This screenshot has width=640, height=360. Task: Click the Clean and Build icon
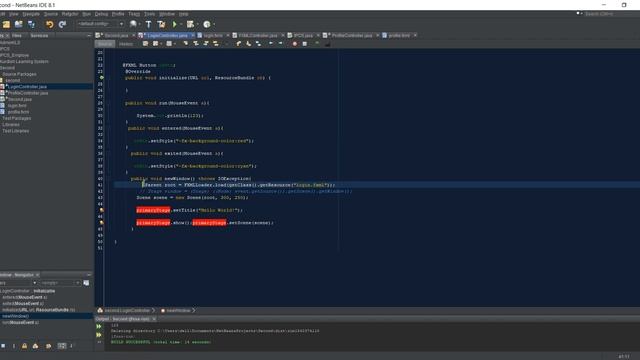click(x=161, y=24)
